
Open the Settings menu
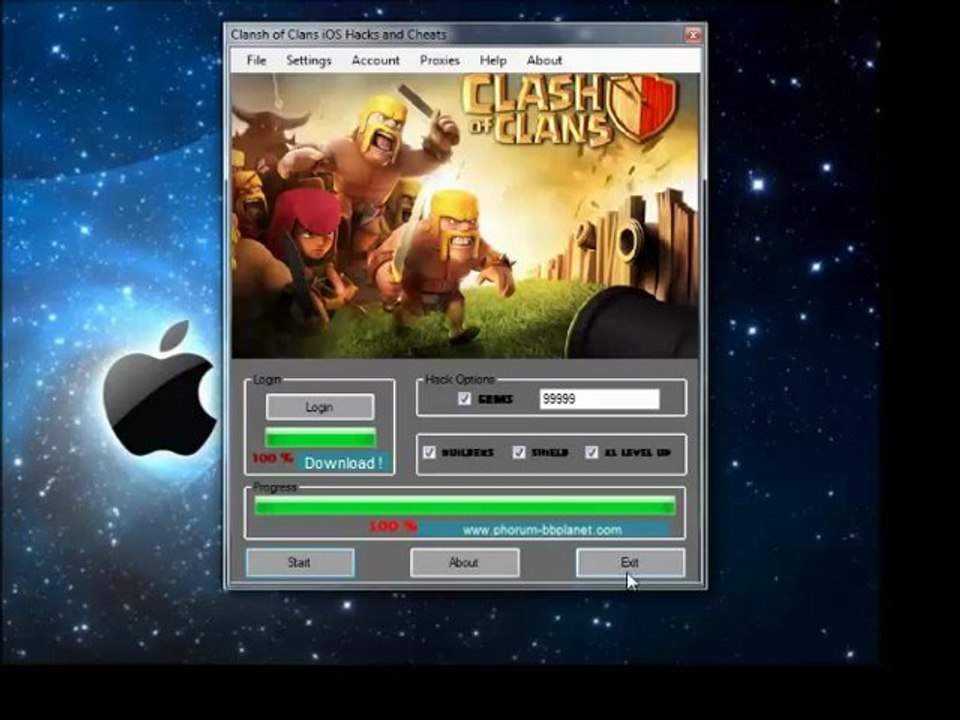[x=309, y=60]
